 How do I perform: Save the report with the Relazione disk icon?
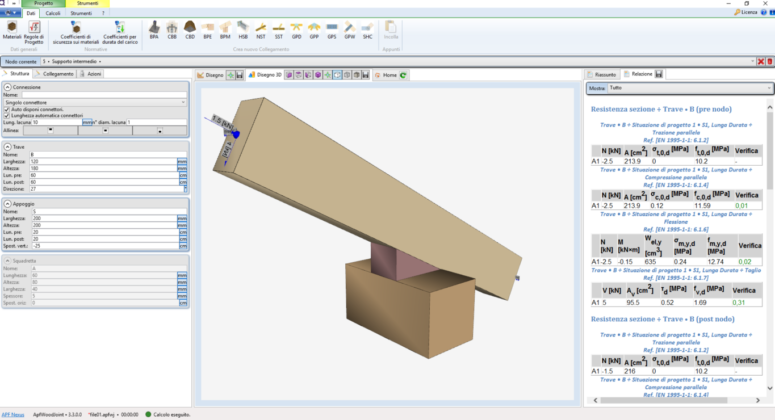click(x=660, y=74)
